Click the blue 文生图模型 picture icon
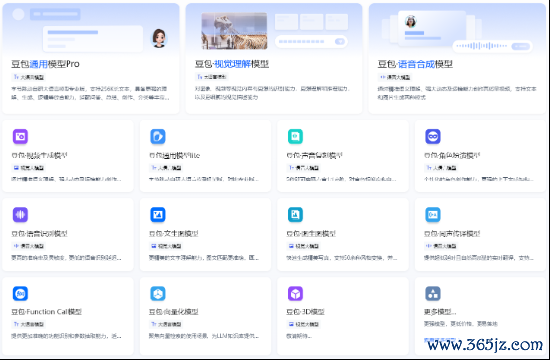550x360 pixels. click(158, 214)
